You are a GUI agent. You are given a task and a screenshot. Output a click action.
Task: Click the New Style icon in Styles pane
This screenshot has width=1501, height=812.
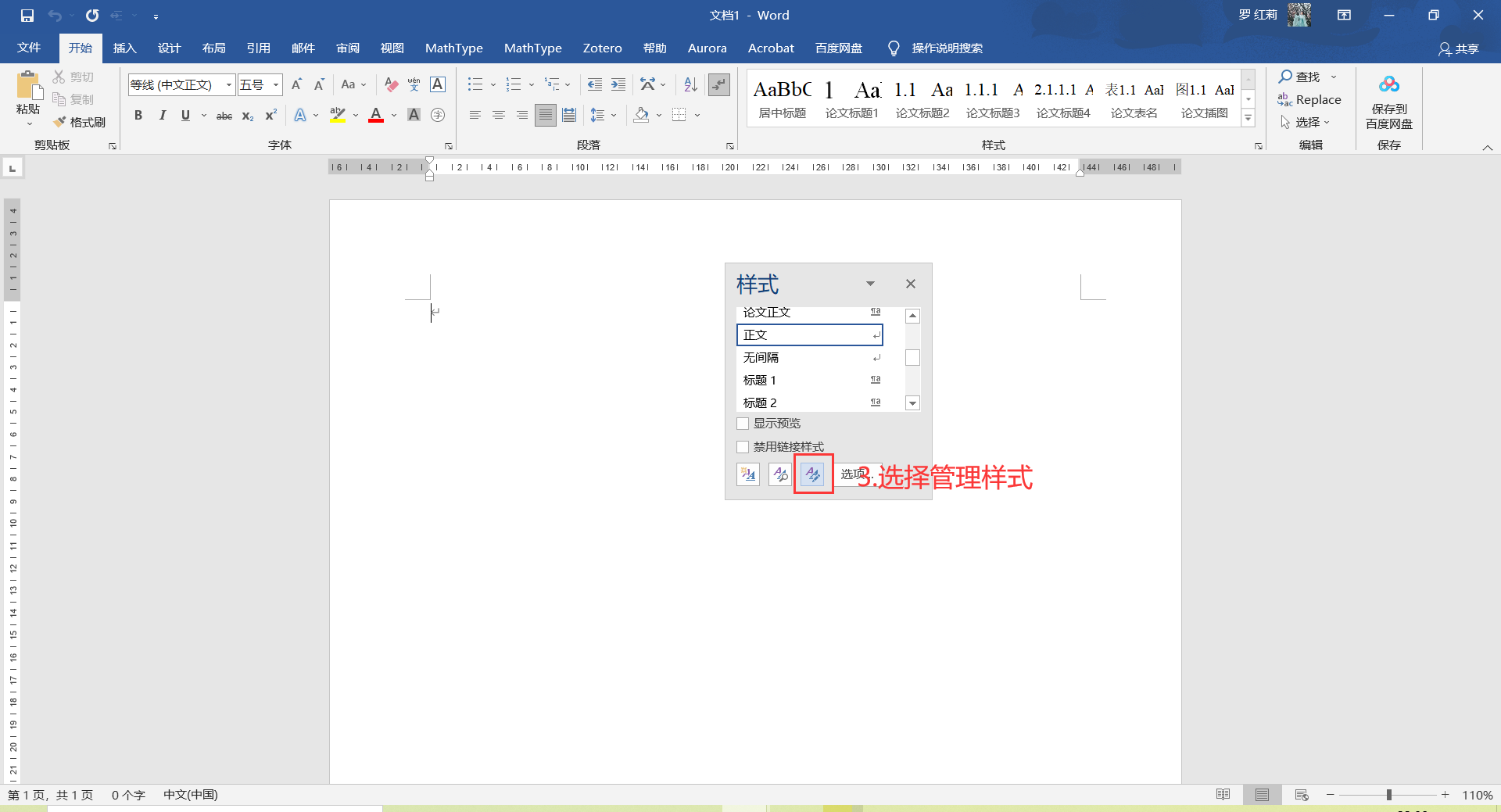(748, 474)
